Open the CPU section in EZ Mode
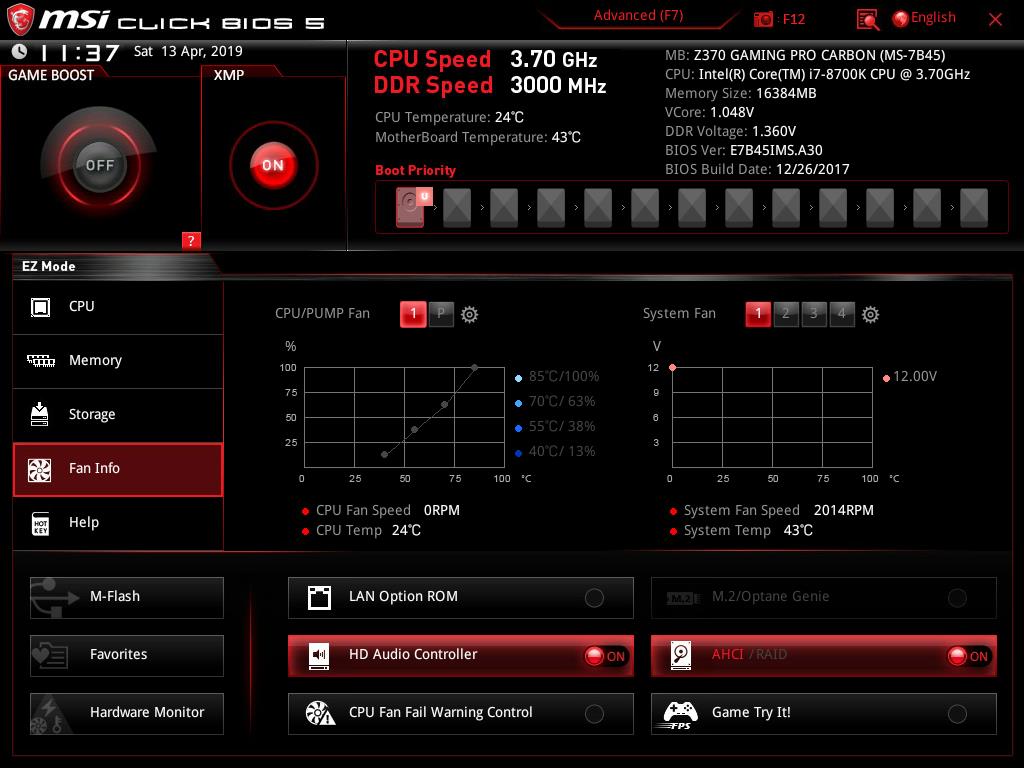Viewport: 1024px width, 768px height. click(x=118, y=307)
